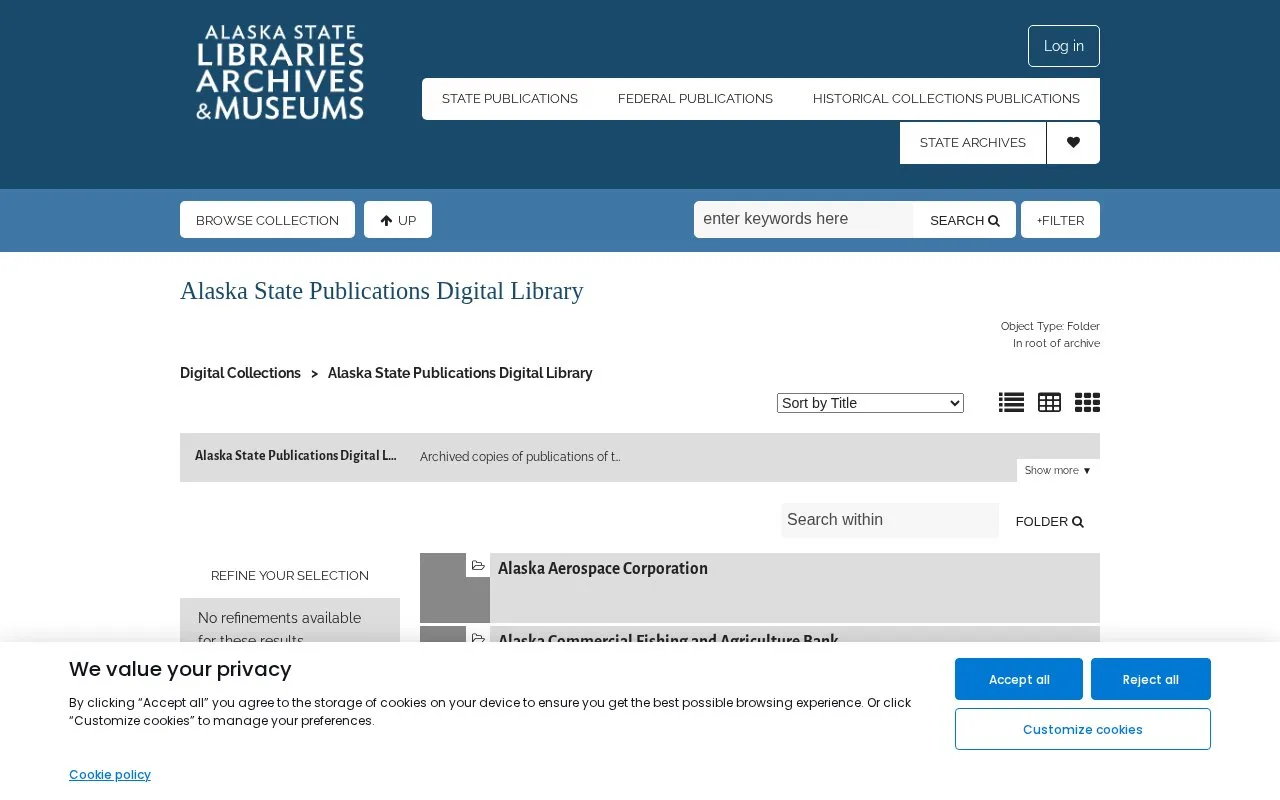Click the 'Object Type: Folder' text
This screenshot has width=1280, height=800.
[x=1050, y=326]
